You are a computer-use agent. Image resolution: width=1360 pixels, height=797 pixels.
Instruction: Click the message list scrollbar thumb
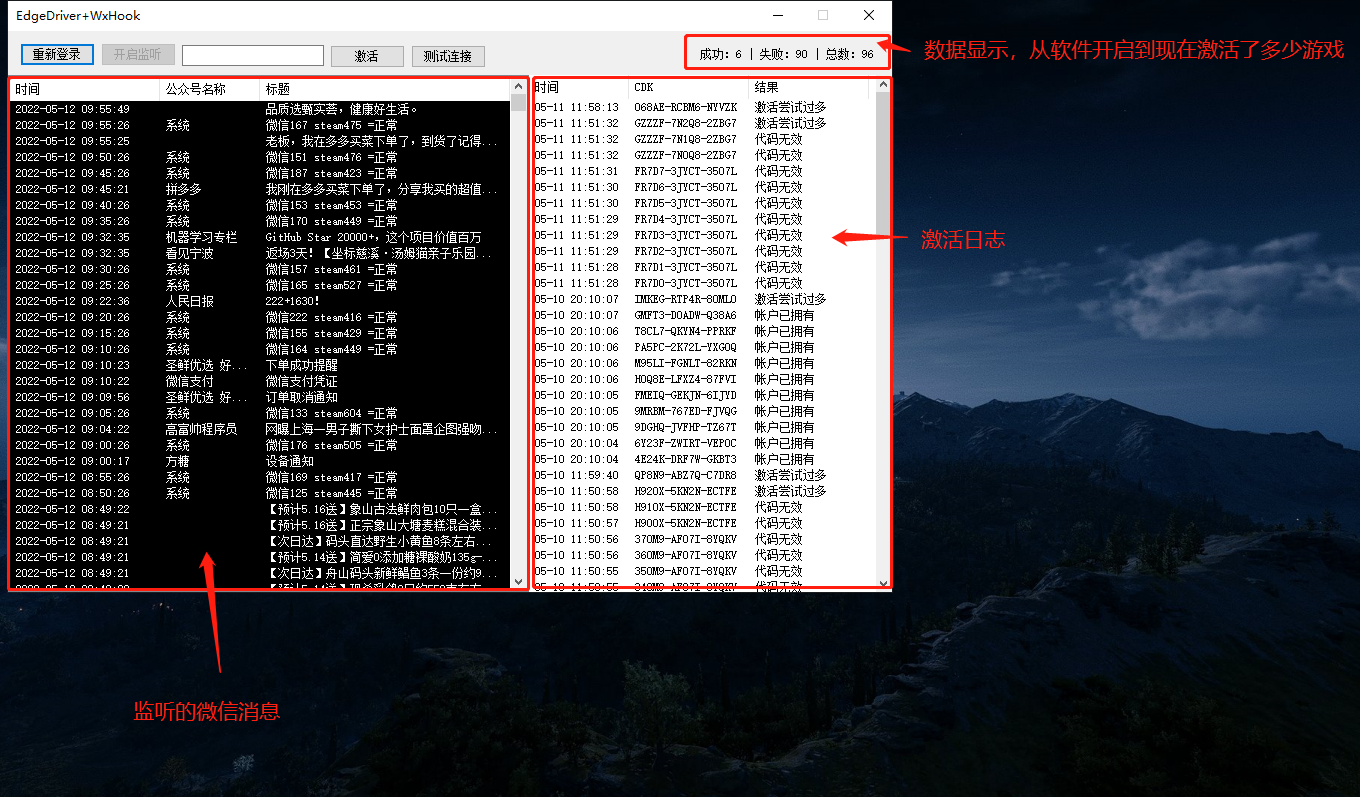tap(518, 102)
